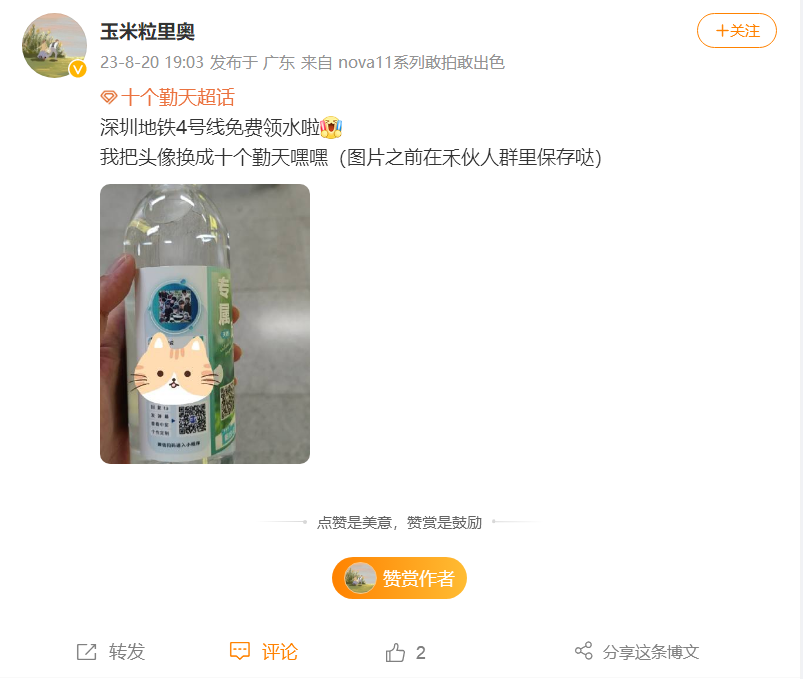The height and width of the screenshot is (679, 803).
Task: Open comments via the 评论 speech bubble icon
Action: [x=240, y=651]
